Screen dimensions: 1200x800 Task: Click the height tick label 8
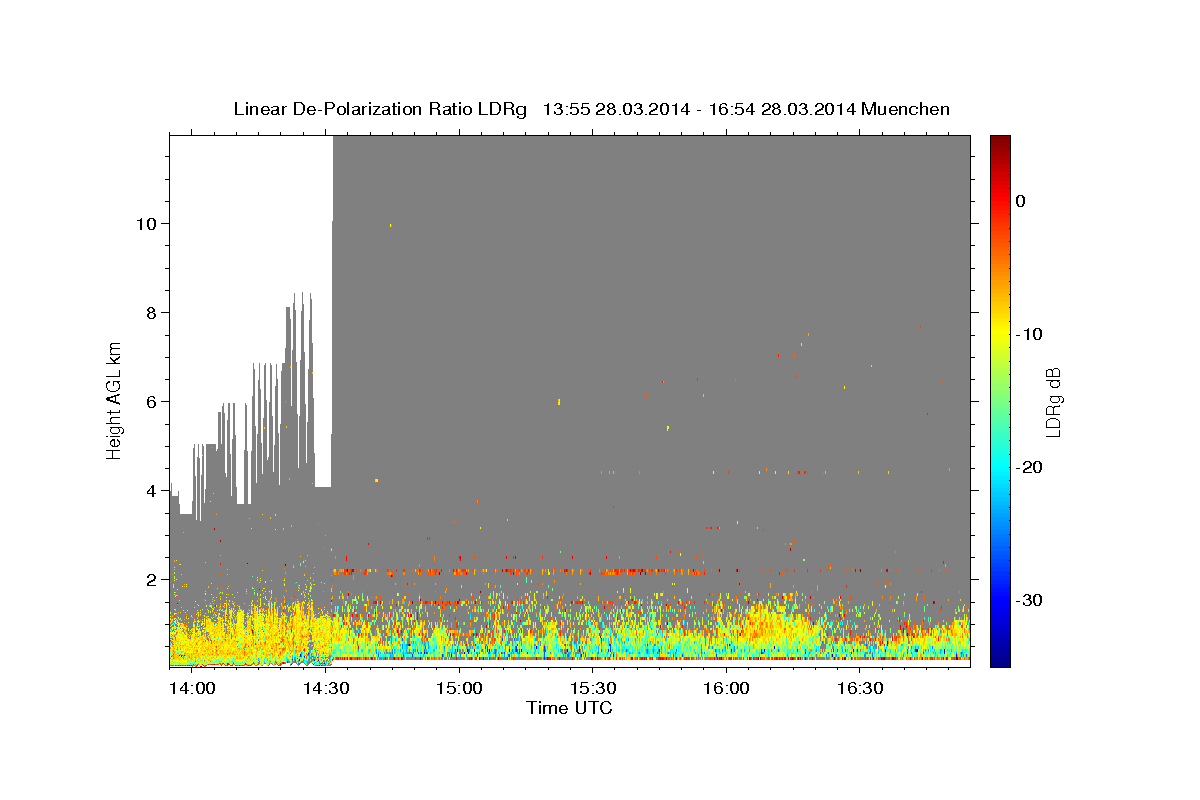pos(152,312)
